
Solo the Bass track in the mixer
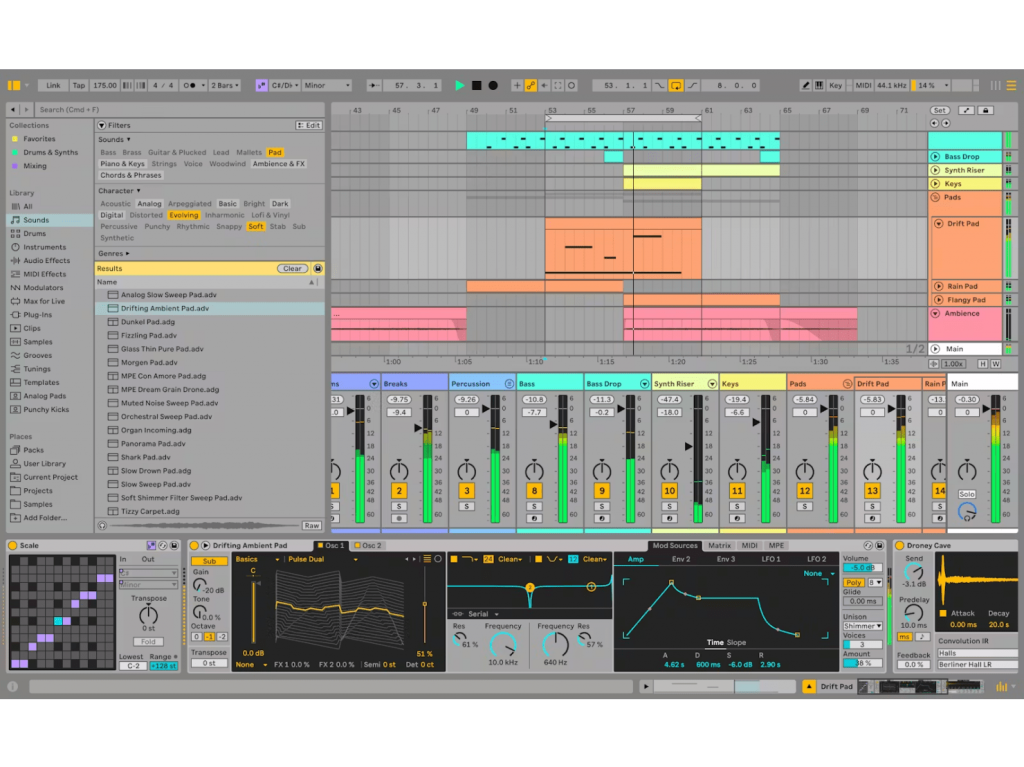(534, 507)
